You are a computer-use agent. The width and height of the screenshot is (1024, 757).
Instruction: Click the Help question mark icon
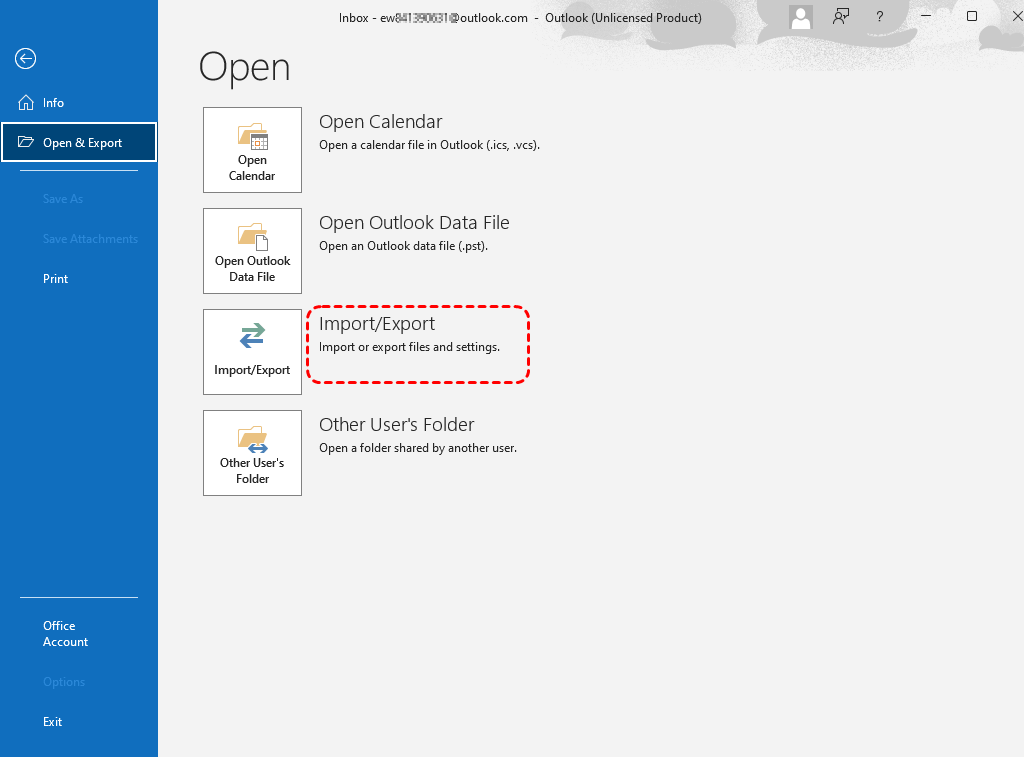(880, 18)
